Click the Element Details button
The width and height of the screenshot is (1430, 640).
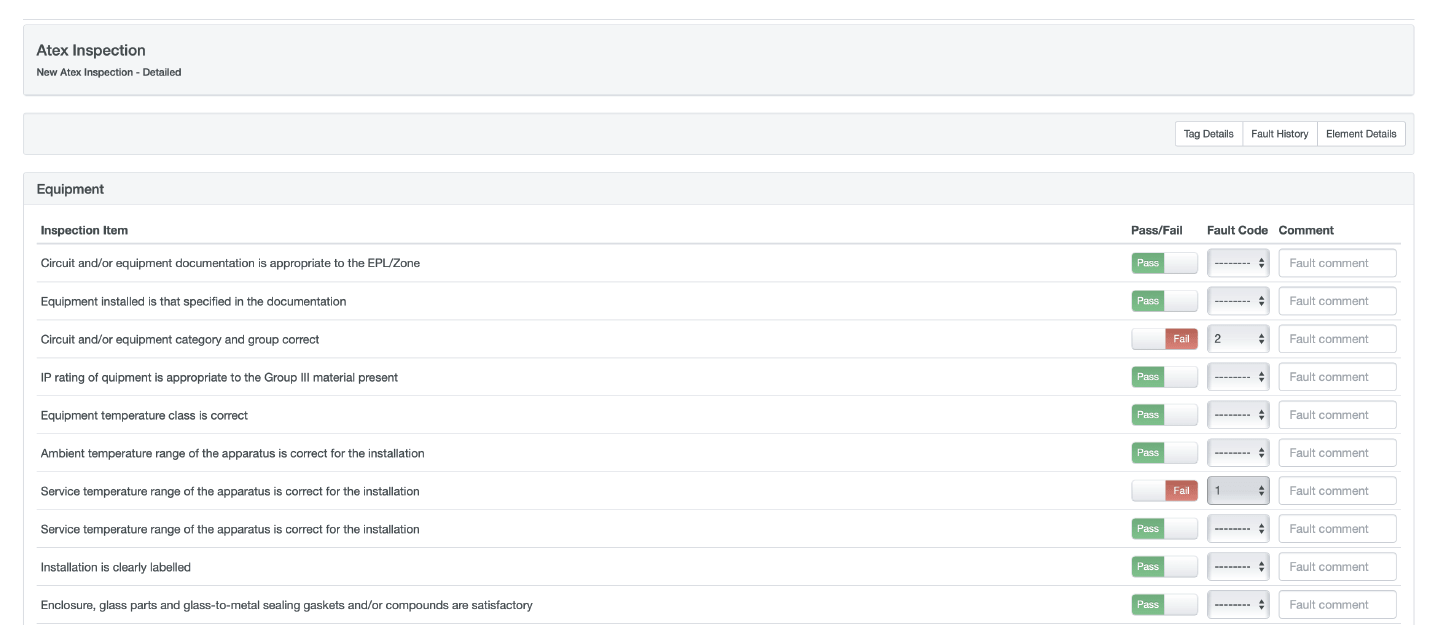click(1360, 134)
